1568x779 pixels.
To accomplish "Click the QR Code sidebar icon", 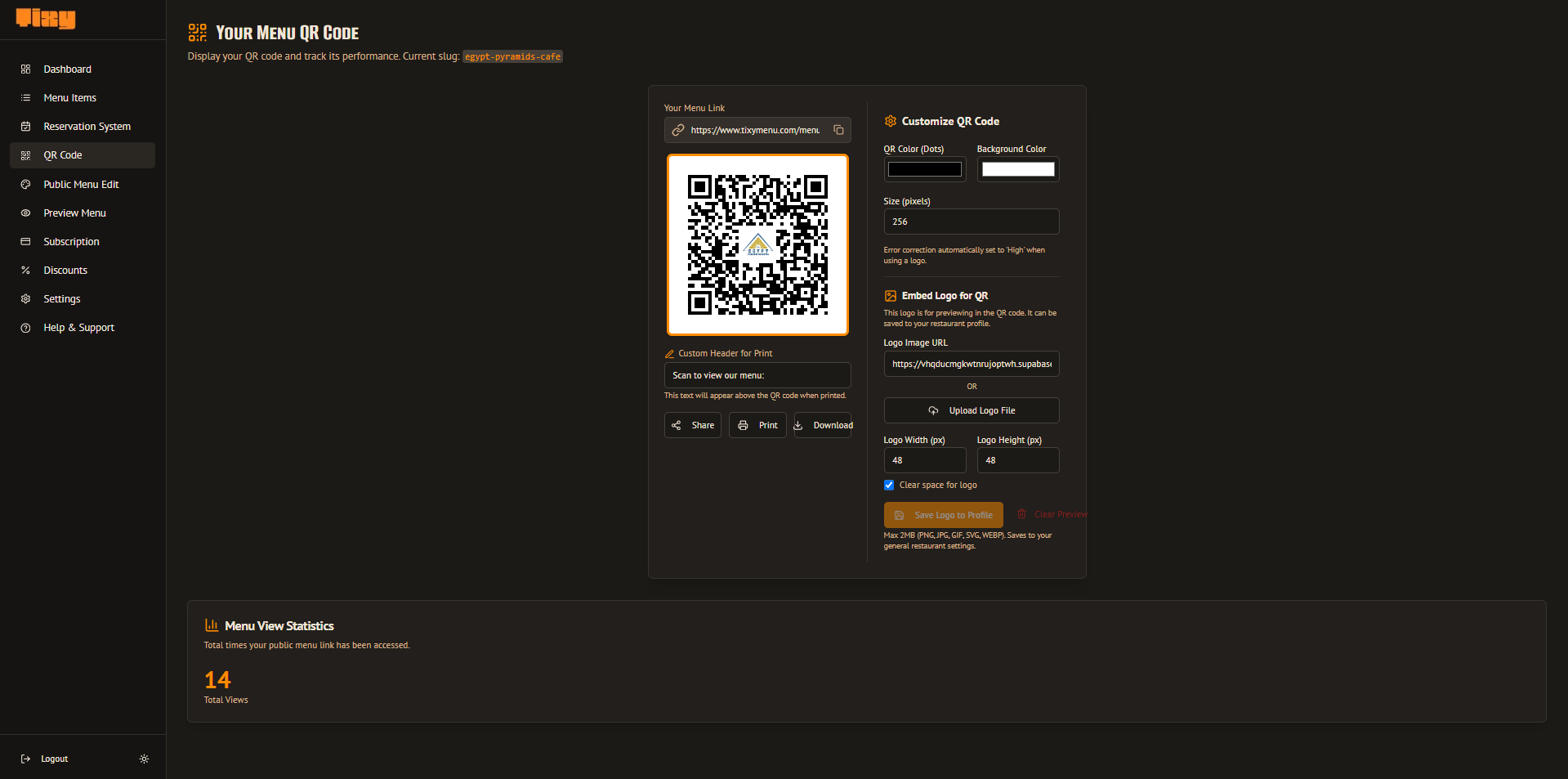I will (25, 155).
